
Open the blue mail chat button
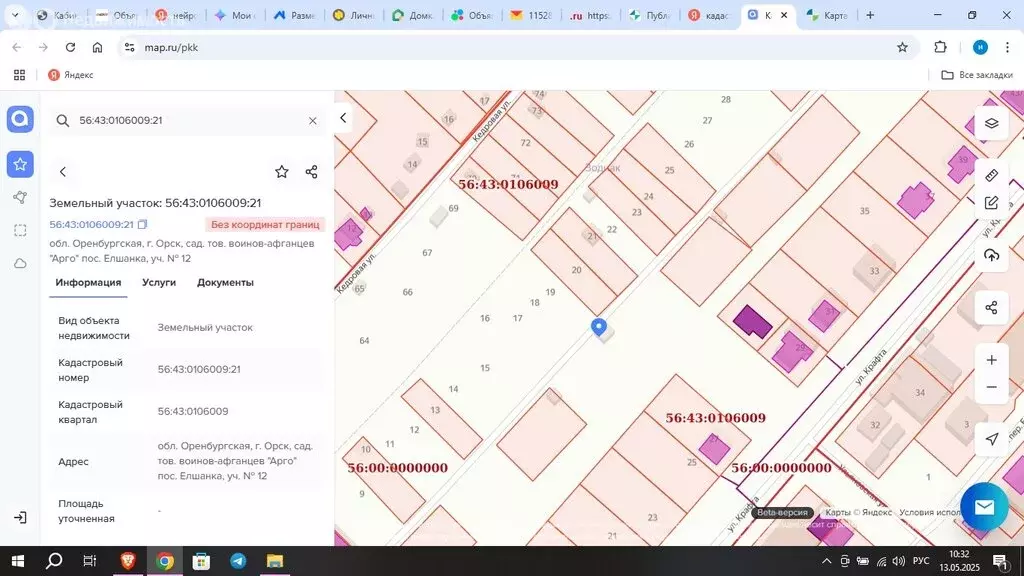984,507
